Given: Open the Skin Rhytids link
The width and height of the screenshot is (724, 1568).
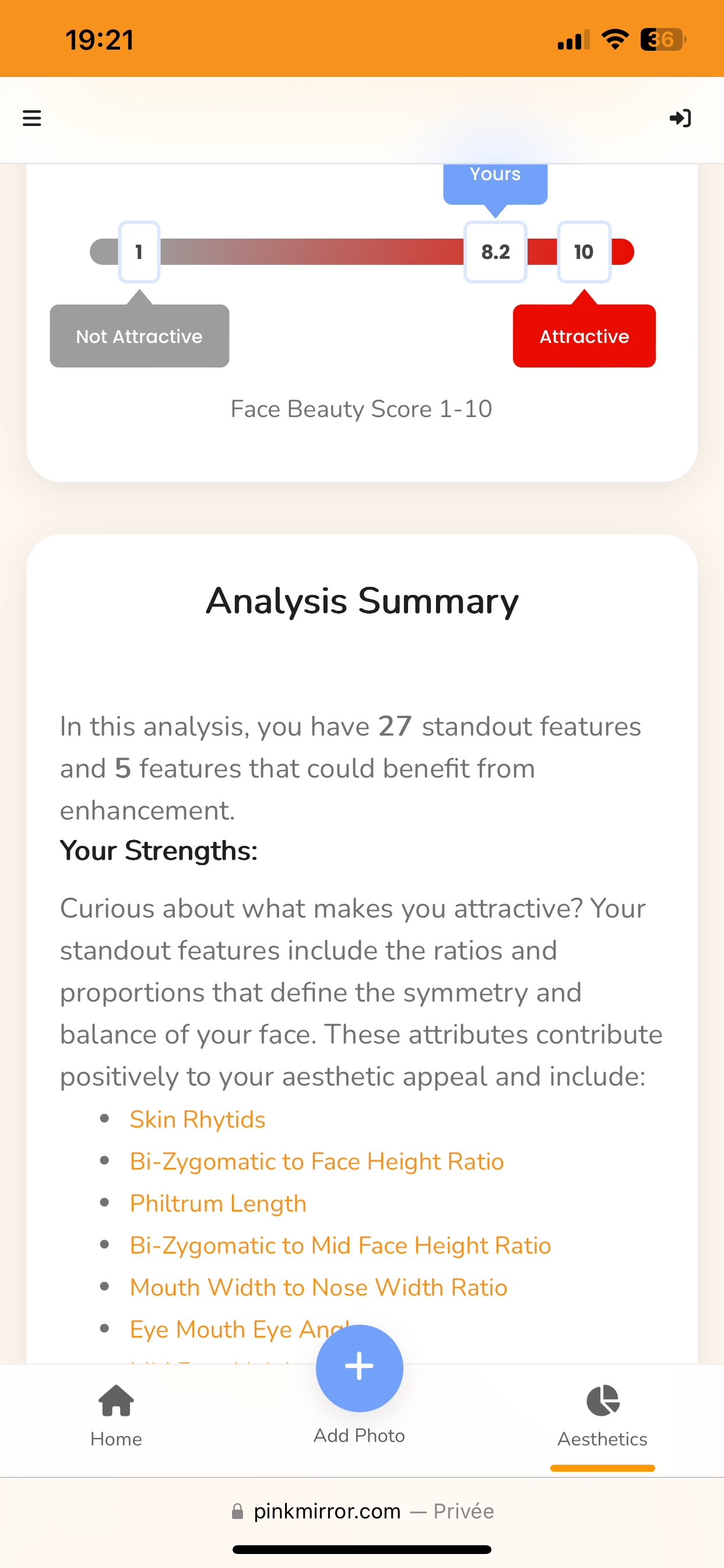Looking at the screenshot, I should 197,1119.
